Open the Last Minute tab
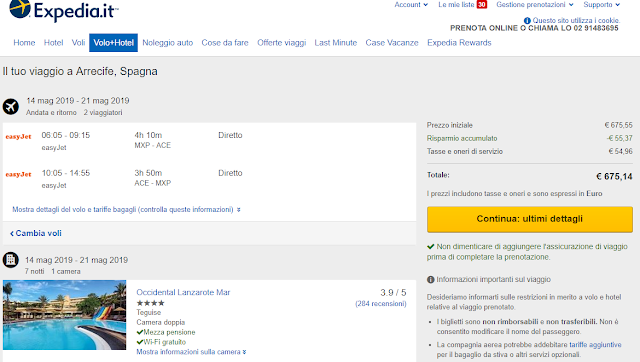This screenshot has width=640, height=362. (x=336, y=43)
